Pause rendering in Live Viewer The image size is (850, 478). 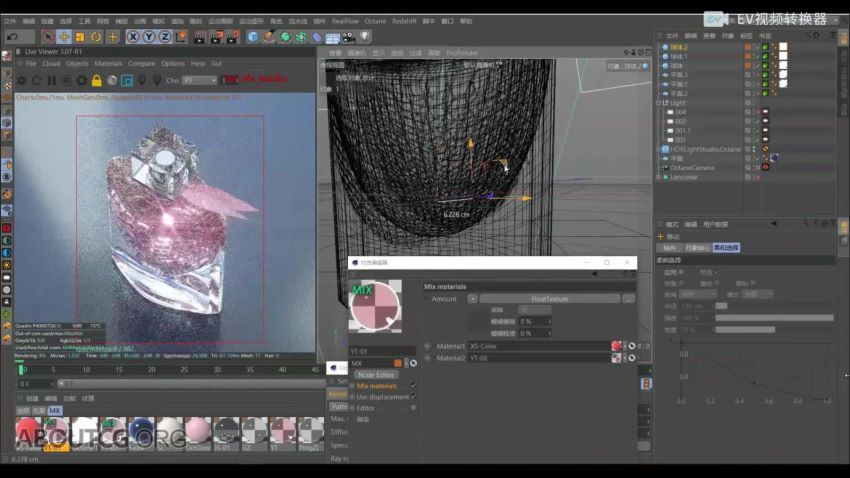click(x=51, y=80)
